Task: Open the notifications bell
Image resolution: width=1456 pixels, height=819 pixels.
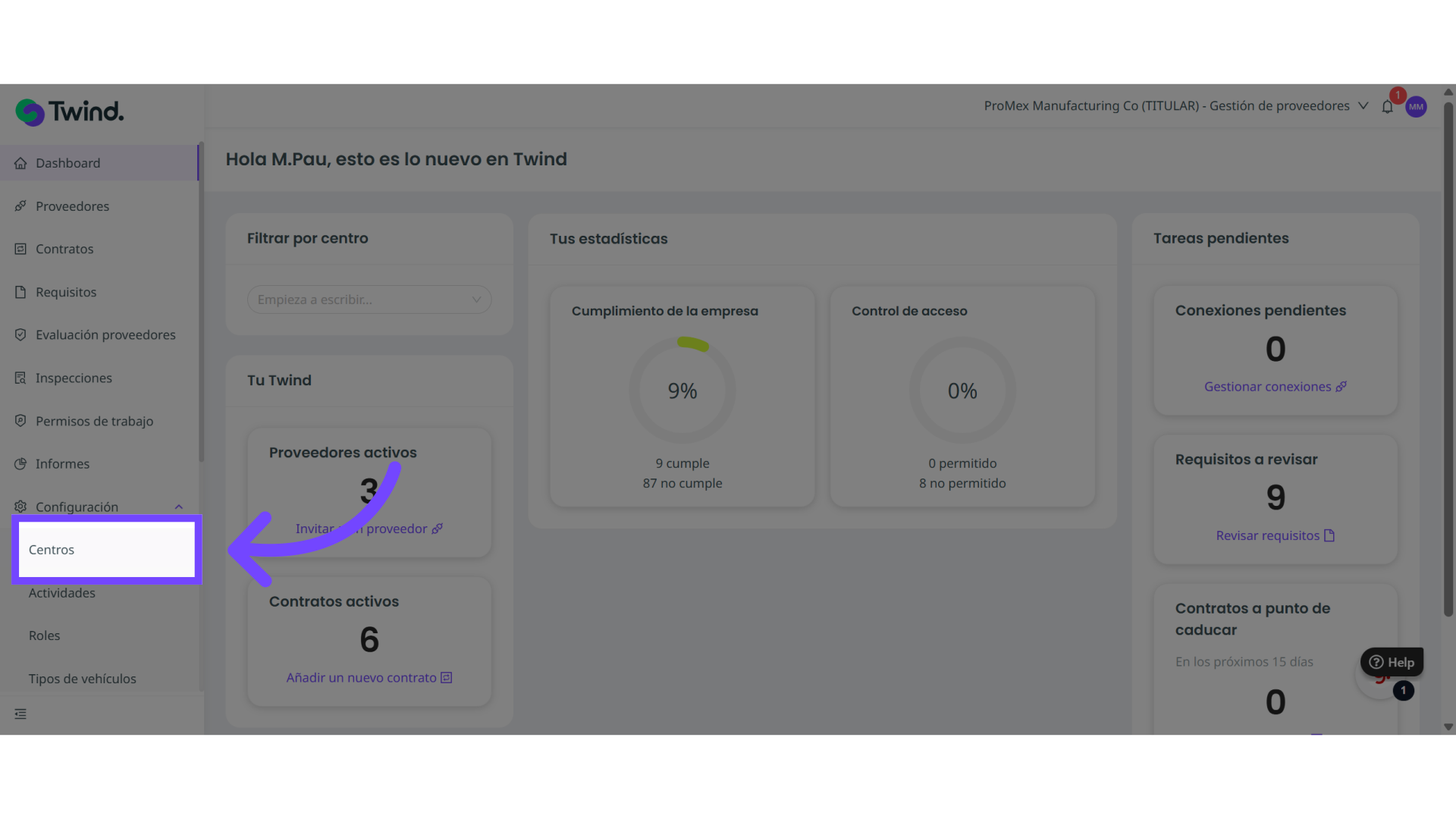Action: (1387, 107)
